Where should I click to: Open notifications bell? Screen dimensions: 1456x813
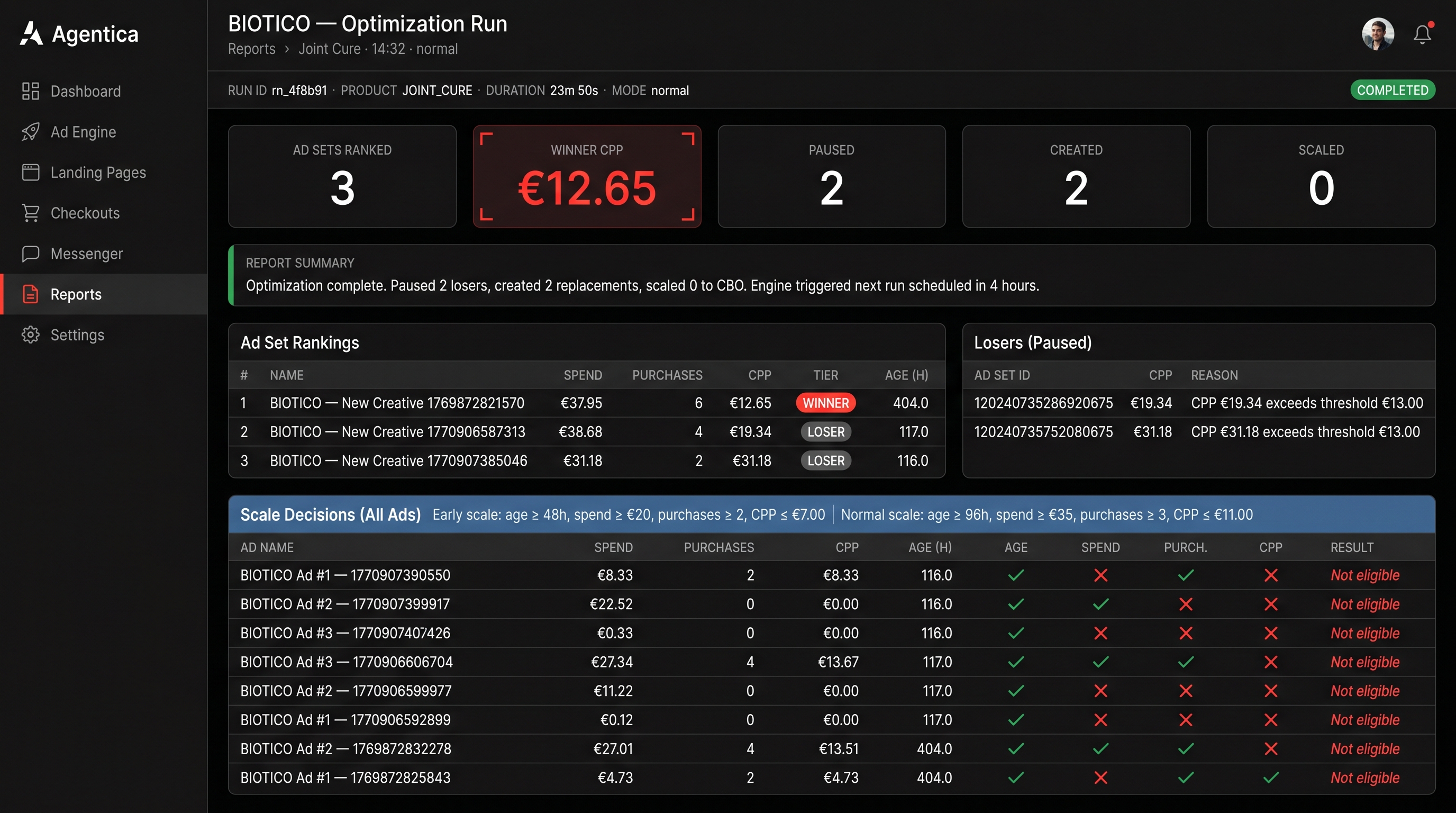pyautogui.click(x=1423, y=34)
